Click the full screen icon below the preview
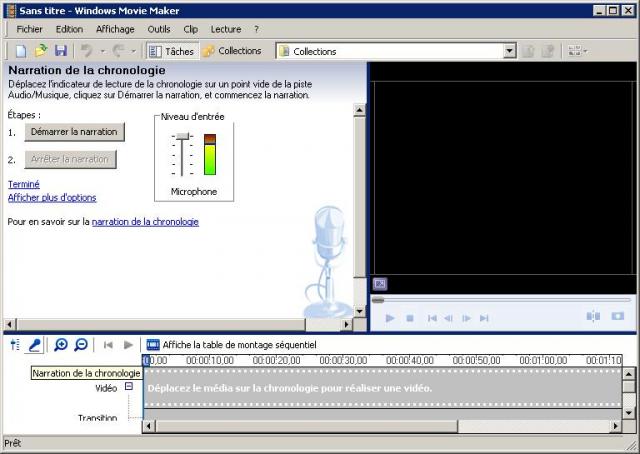This screenshot has width=640, height=454. [380, 283]
